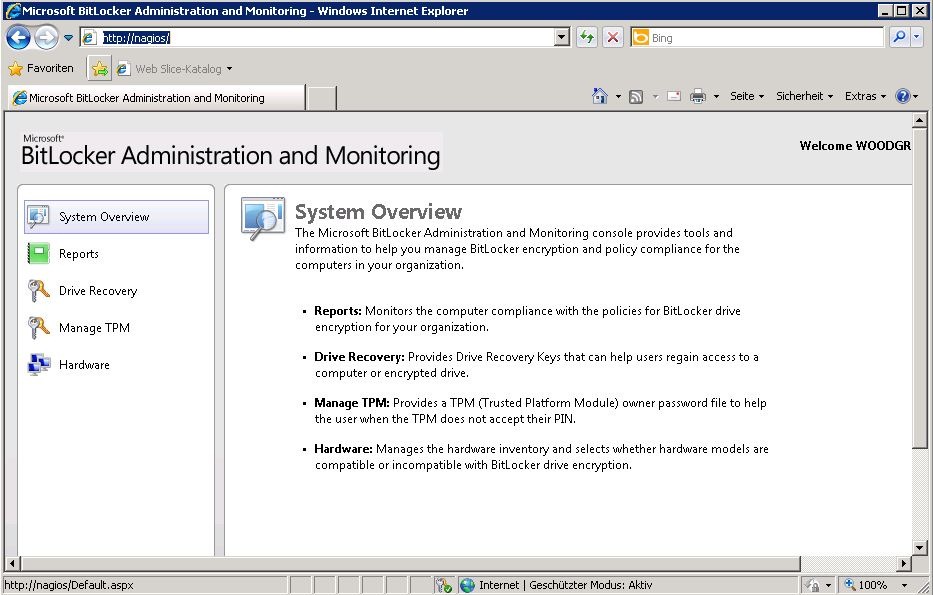This screenshot has height=595, width=933.
Task: Click the RSS feed toolbar icon
Action: coord(634,95)
